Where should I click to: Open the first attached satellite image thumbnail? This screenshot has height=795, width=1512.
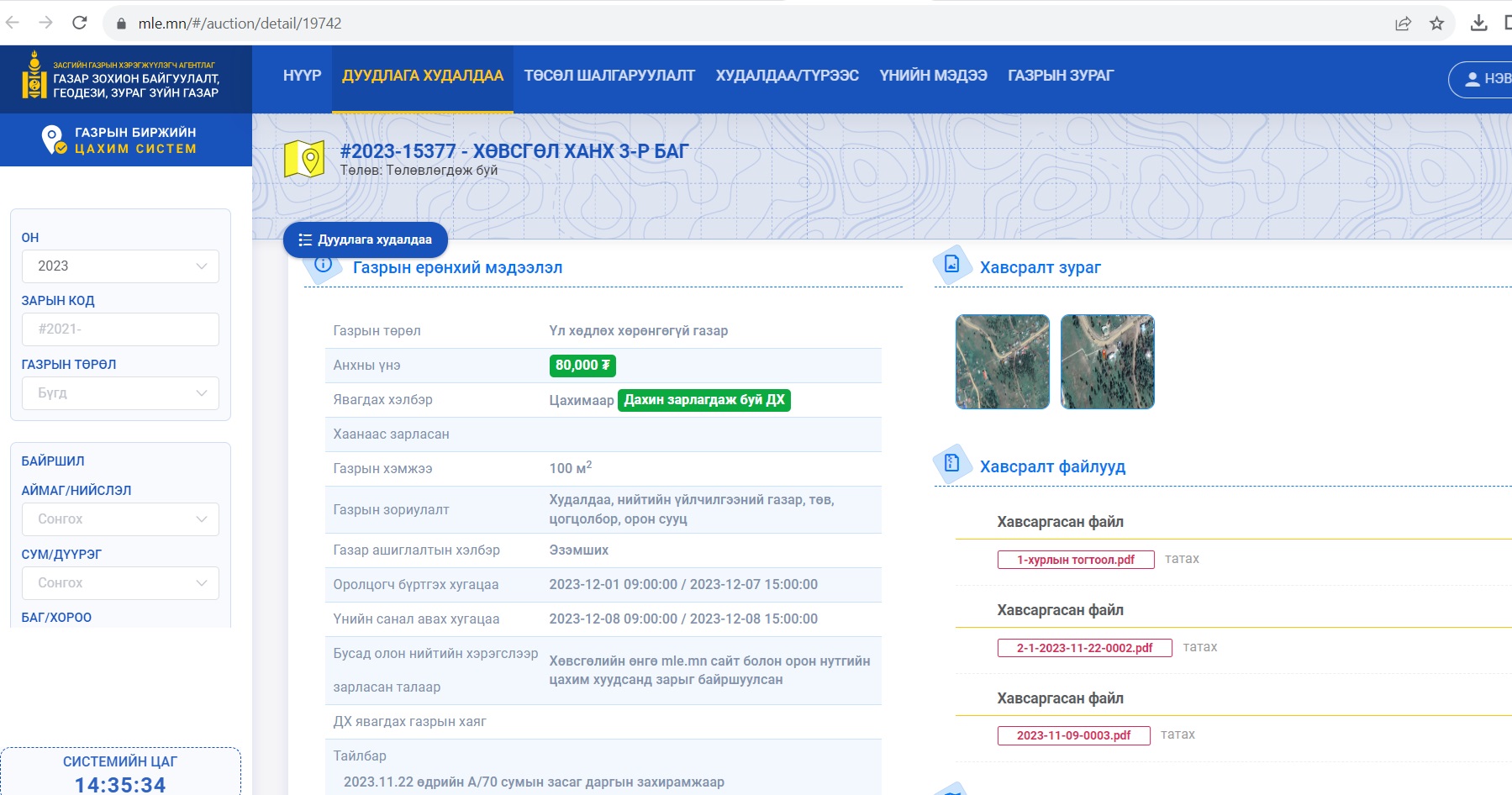click(x=1003, y=361)
